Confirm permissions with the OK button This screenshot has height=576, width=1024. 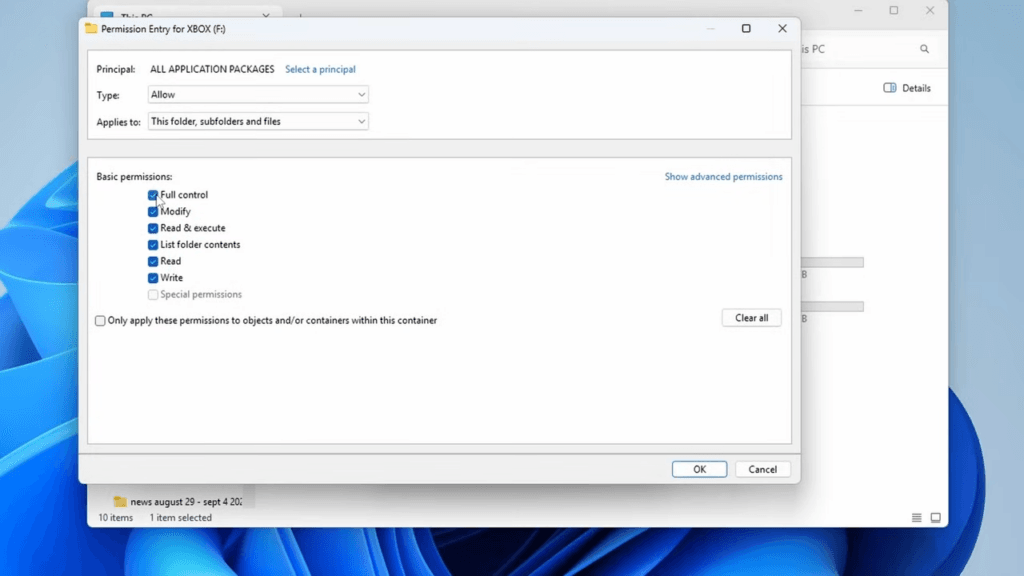(699, 468)
